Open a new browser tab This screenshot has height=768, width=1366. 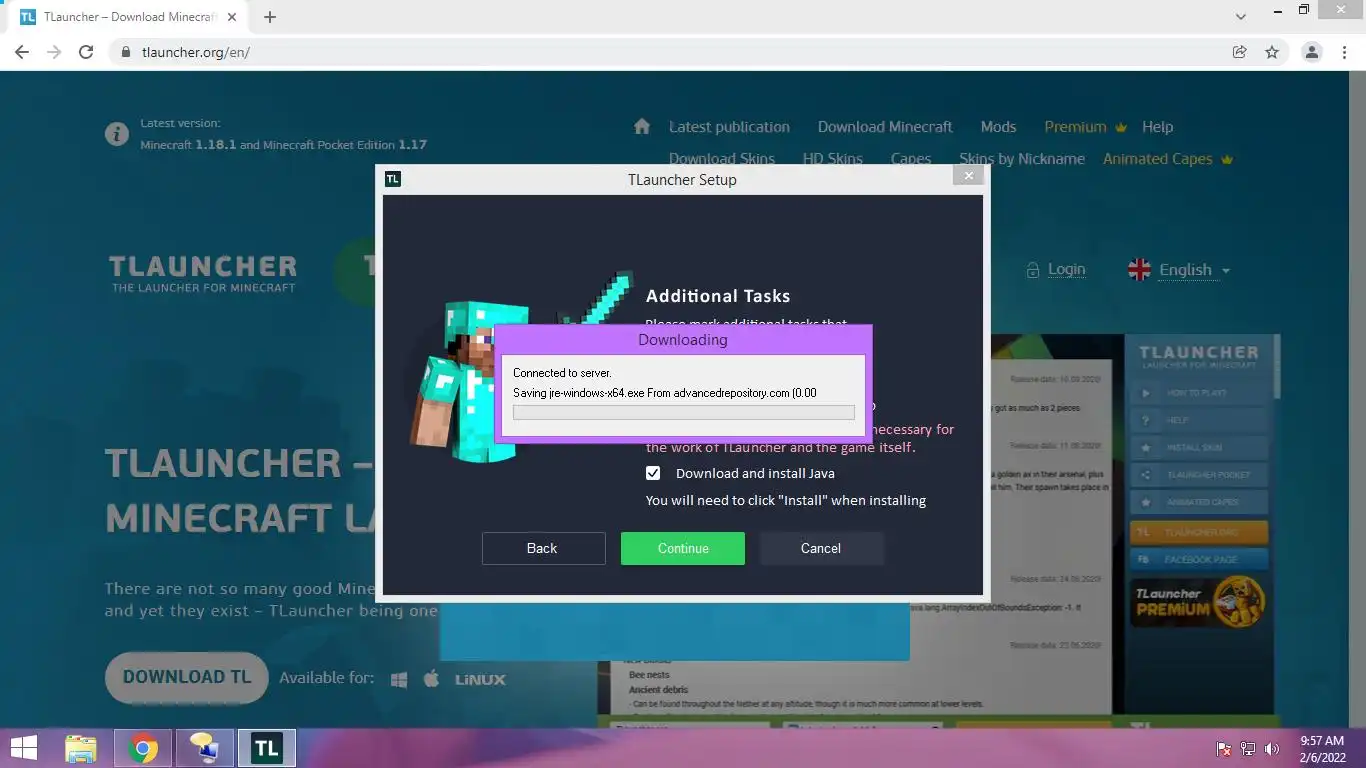point(270,17)
